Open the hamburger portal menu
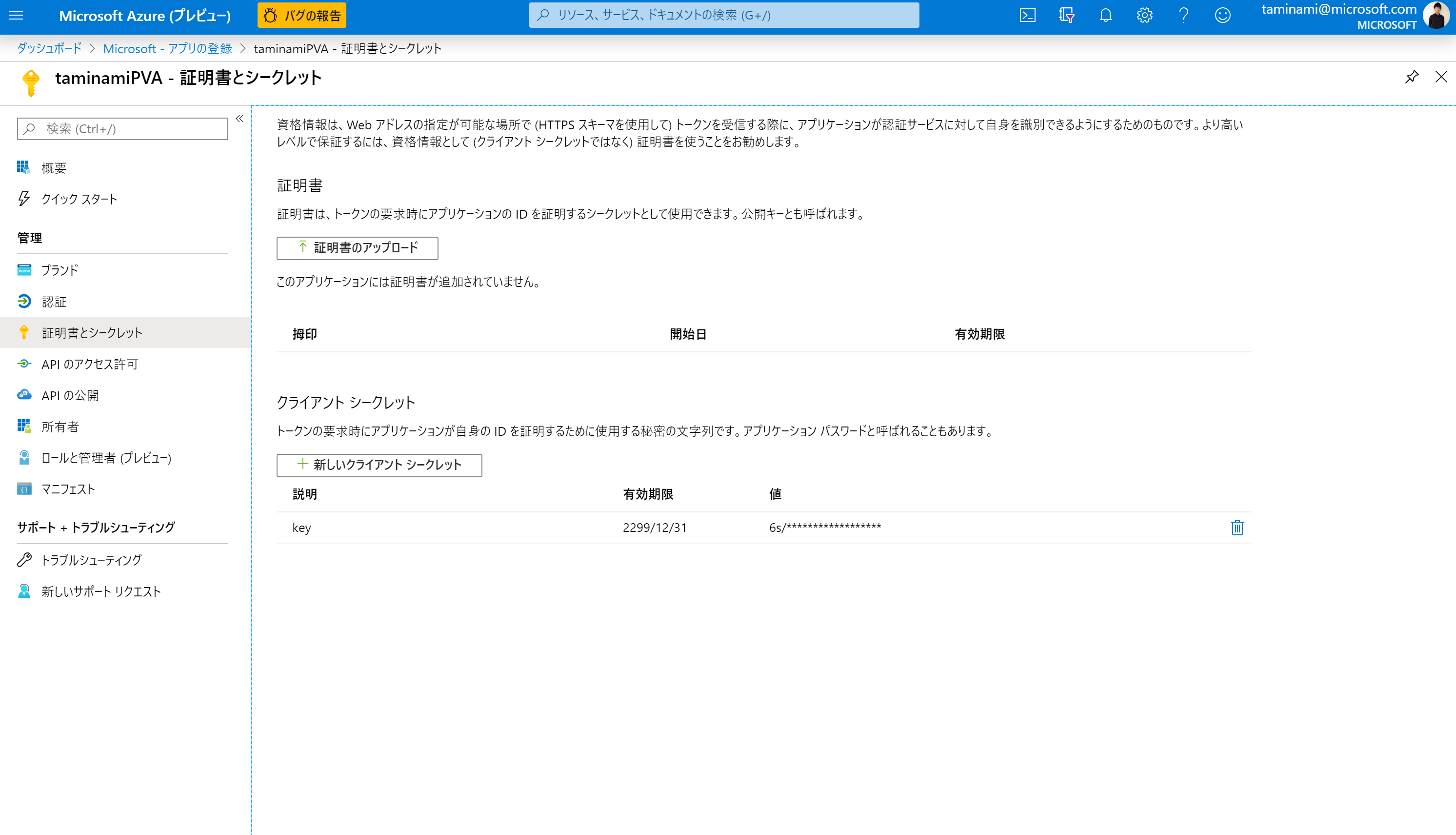The width and height of the screenshot is (1456, 835). [x=16, y=16]
